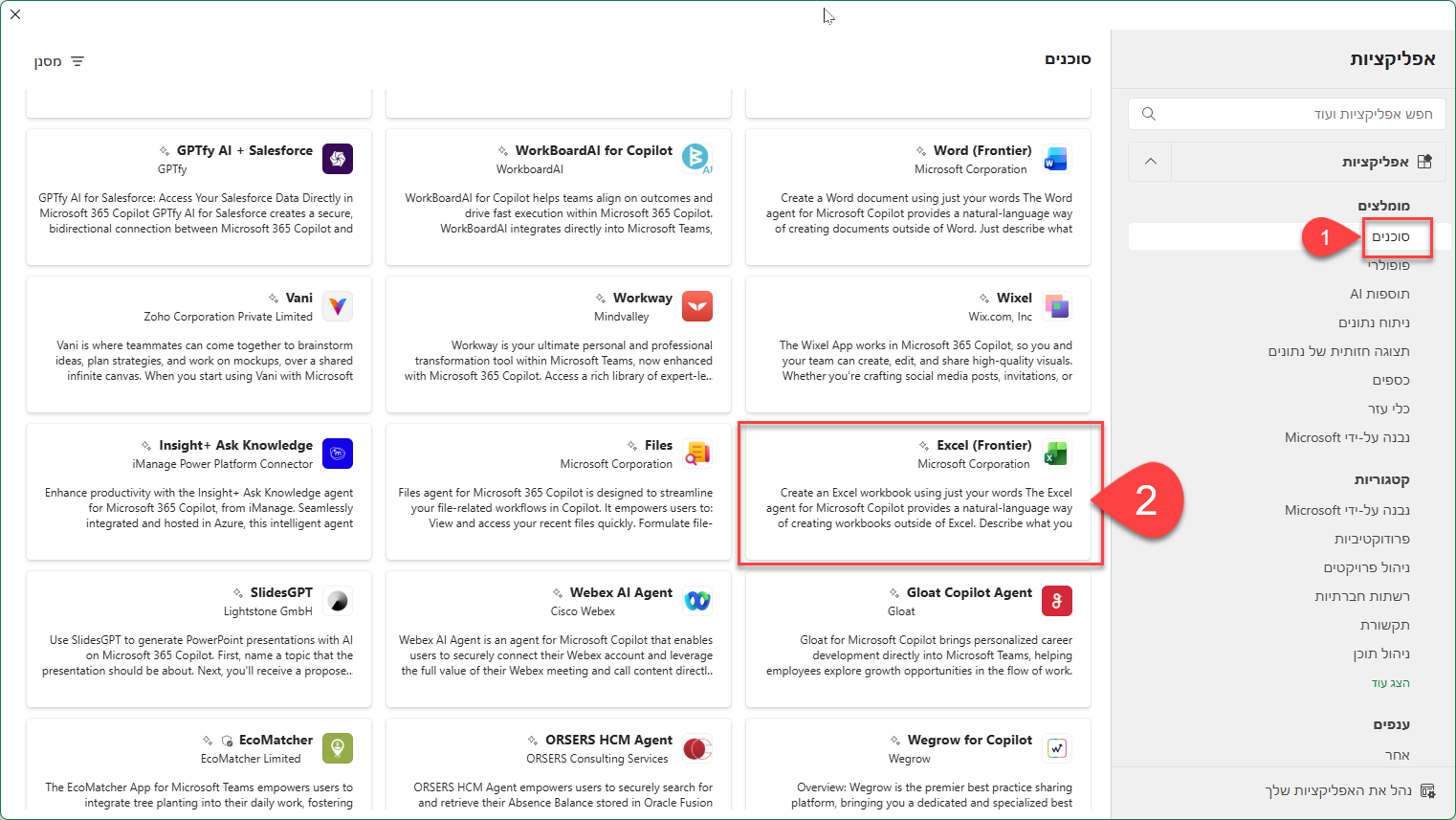Viewport: 1456px width, 820px height.
Task: Click the EcoMatcher app icon
Action: (x=338, y=748)
